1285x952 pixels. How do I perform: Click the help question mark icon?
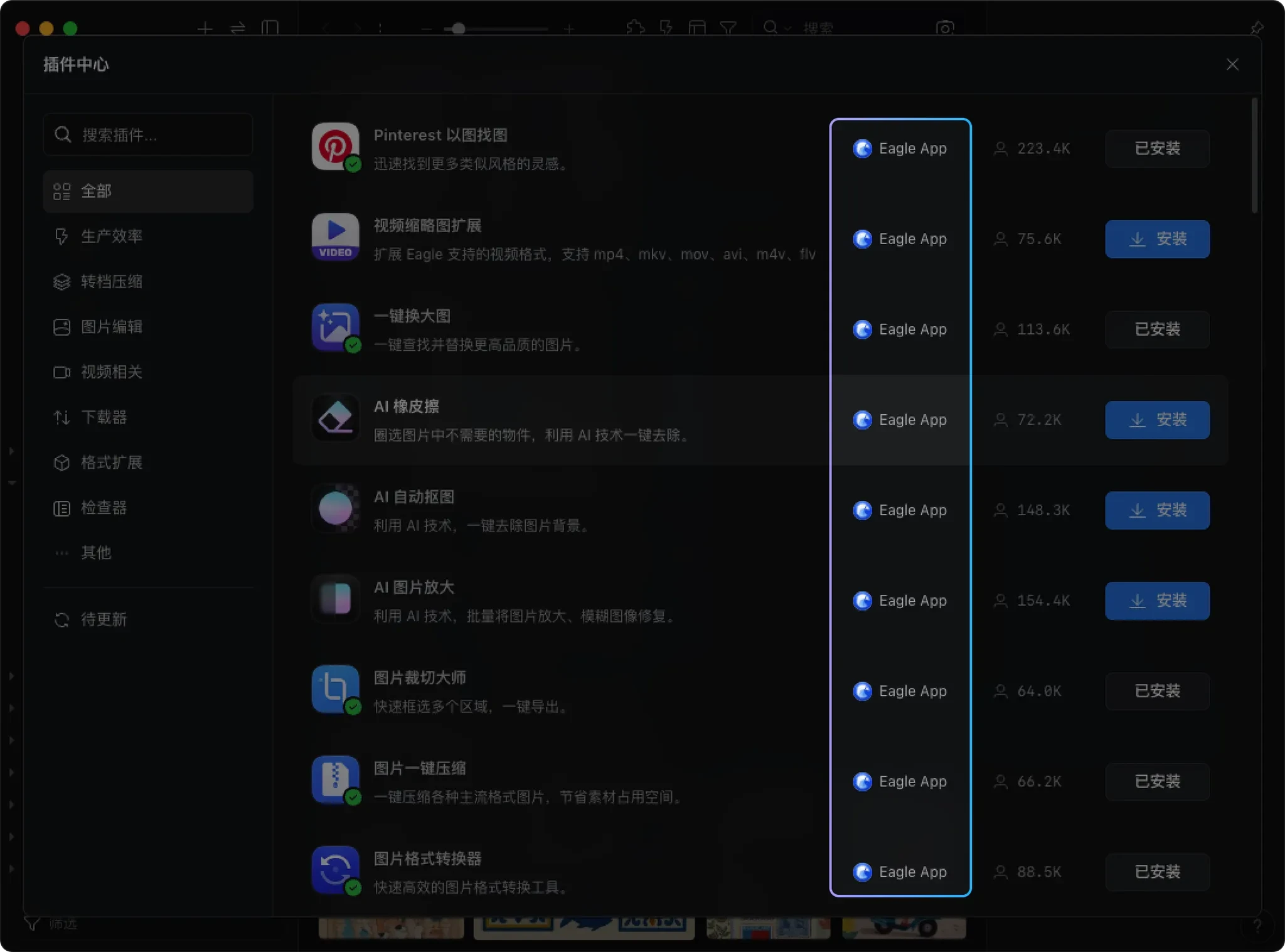[1257, 926]
